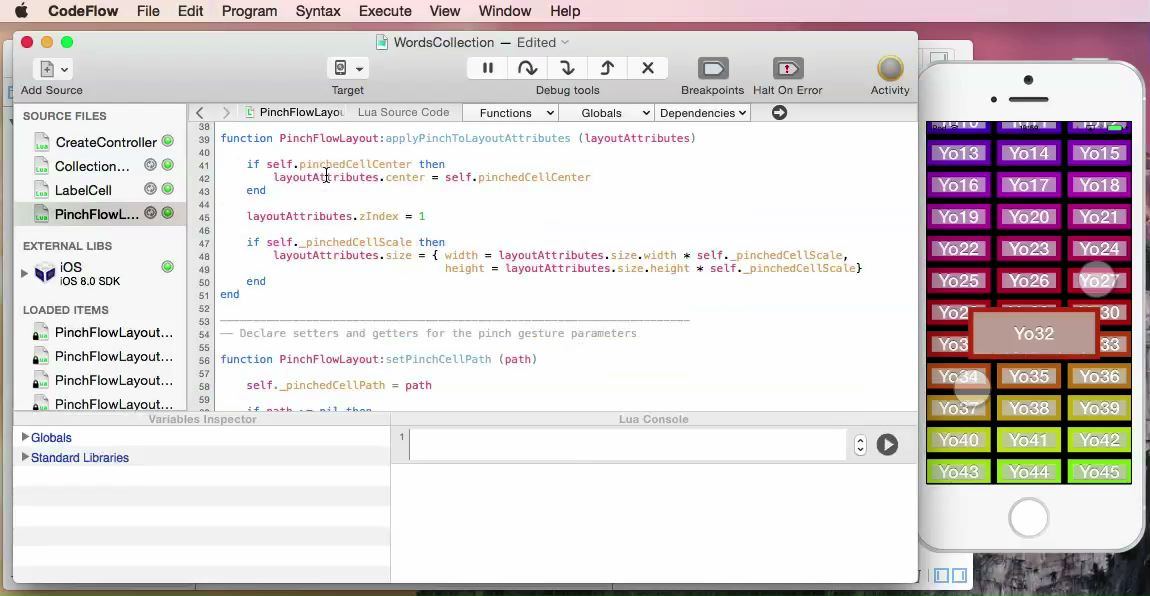Viewport: 1150px width, 596px height.
Task: Toggle green status dot for iOS library
Action: click(168, 267)
